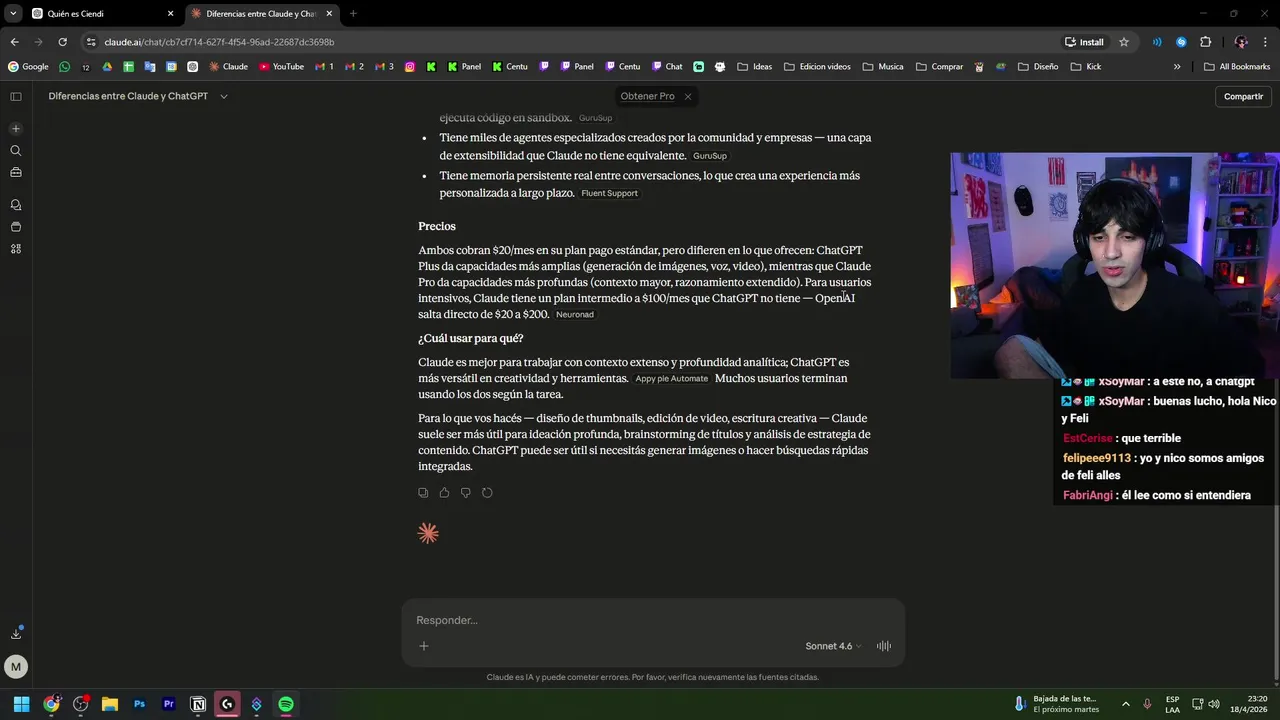1280x720 pixels.
Task: Open the Sonnet 4.6 model selector
Action: (832, 646)
